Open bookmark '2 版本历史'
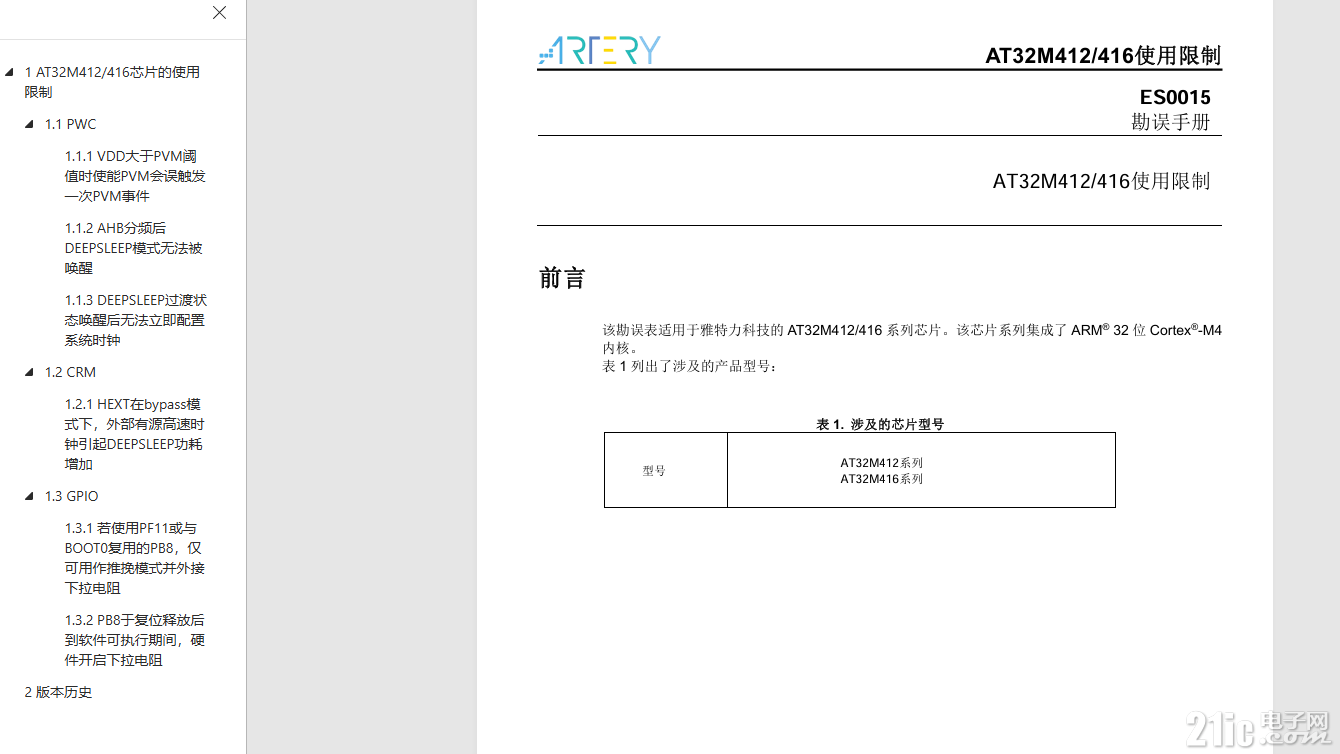The image size is (1340, 754). (x=58, y=692)
